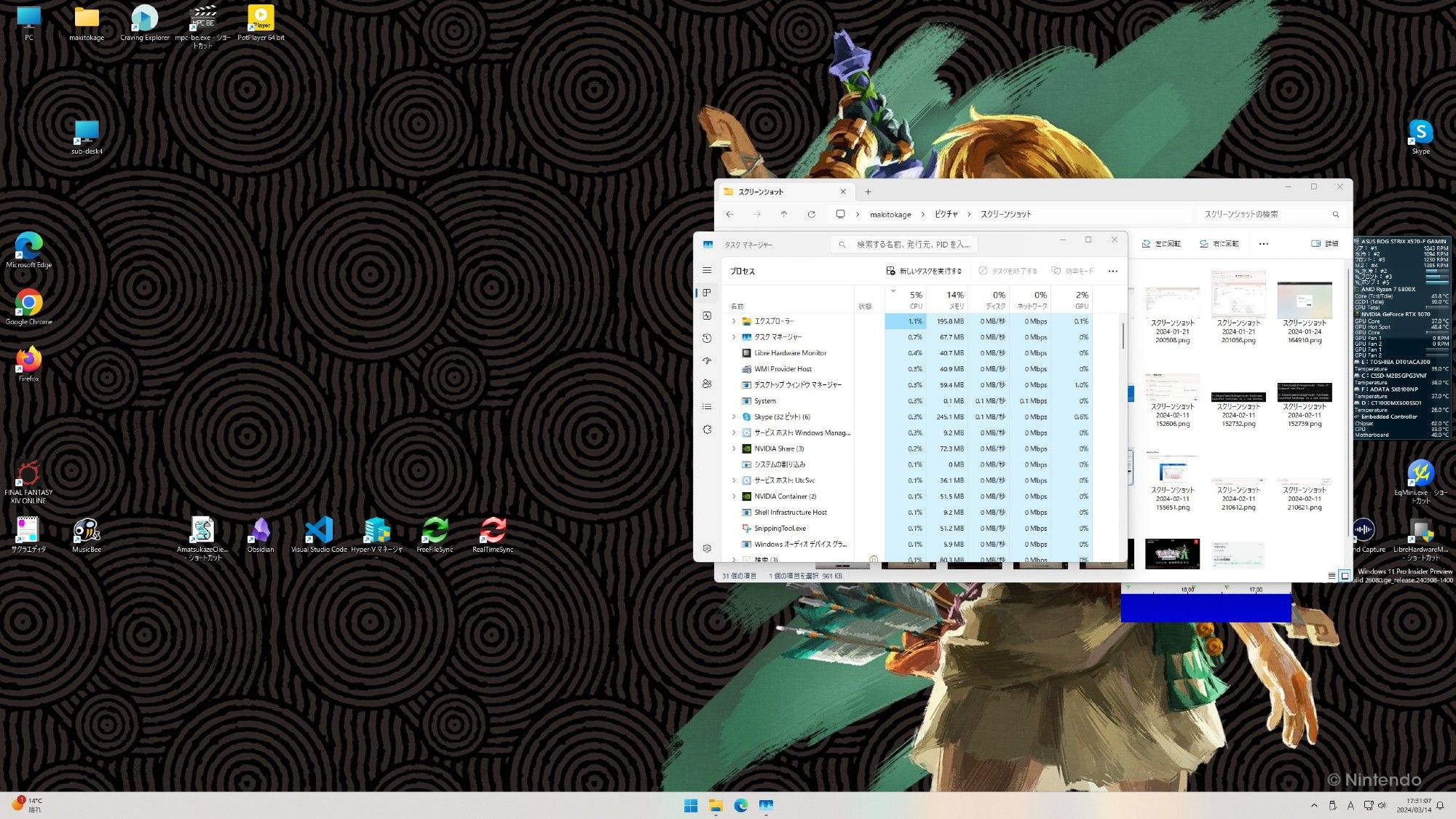Click Windows Start button on taskbar
Screen dimensions: 1456x819
tap(691, 805)
